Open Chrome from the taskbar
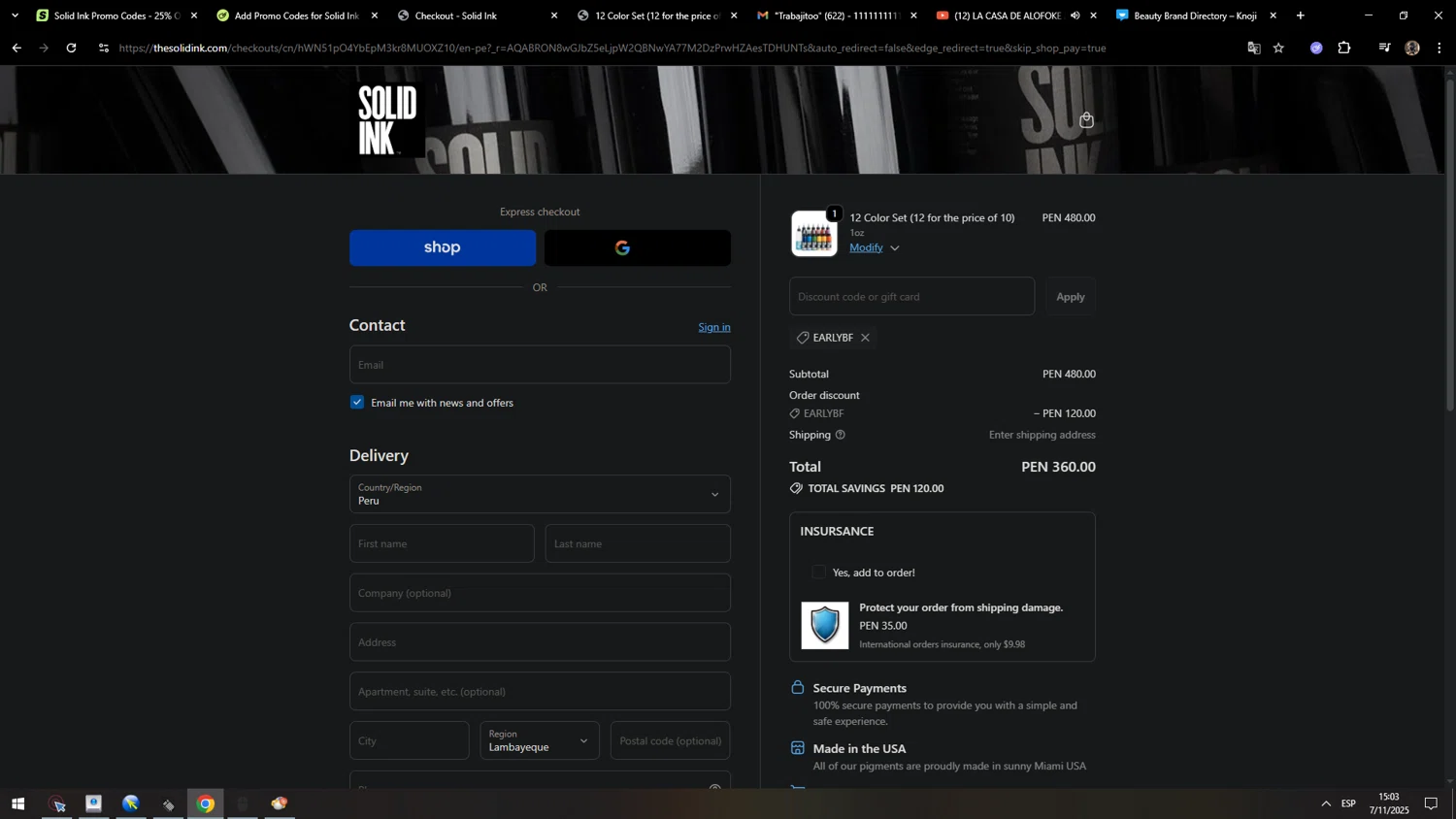The image size is (1456, 819). point(206,803)
